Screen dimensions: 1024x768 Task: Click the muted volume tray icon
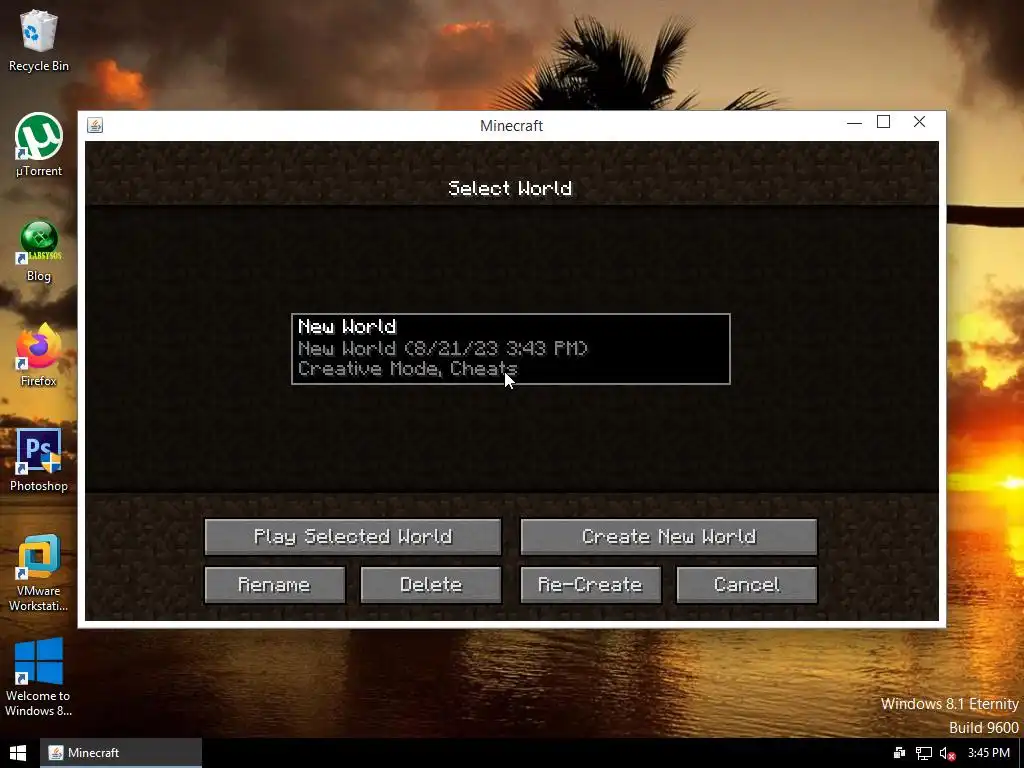[948, 754]
